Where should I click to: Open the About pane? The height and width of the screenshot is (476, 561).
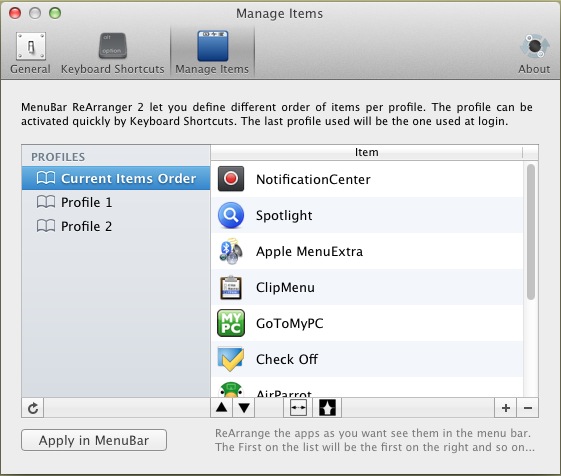pyautogui.click(x=534, y=53)
